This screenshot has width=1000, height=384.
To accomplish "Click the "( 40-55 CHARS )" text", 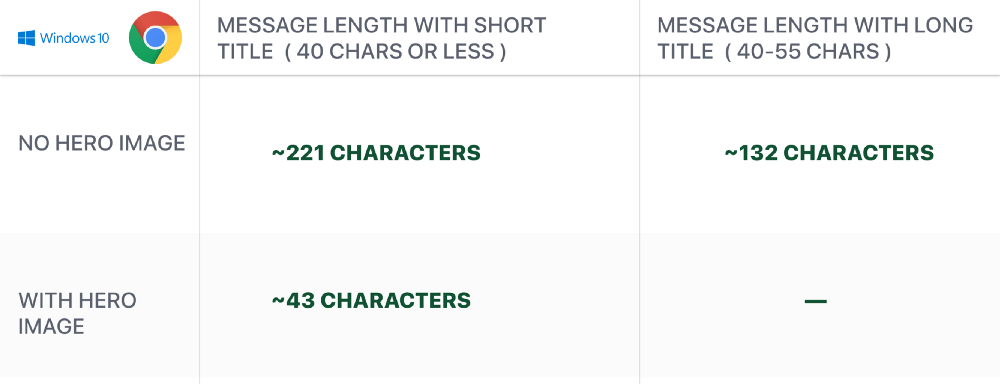I will pos(807,51).
